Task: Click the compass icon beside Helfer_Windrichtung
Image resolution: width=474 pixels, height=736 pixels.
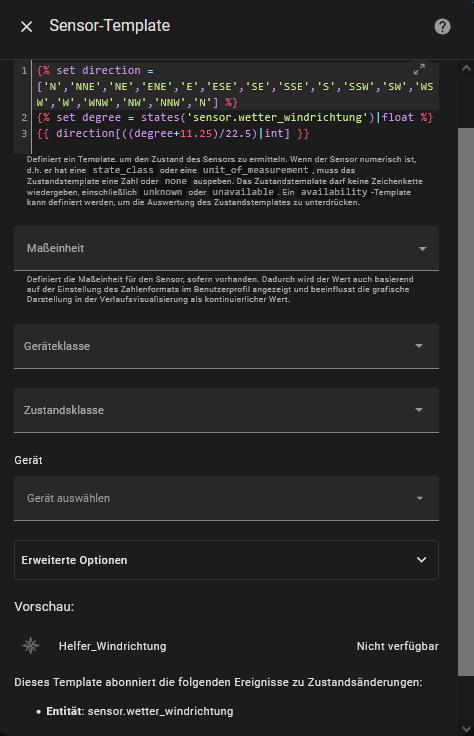Action: (31, 646)
